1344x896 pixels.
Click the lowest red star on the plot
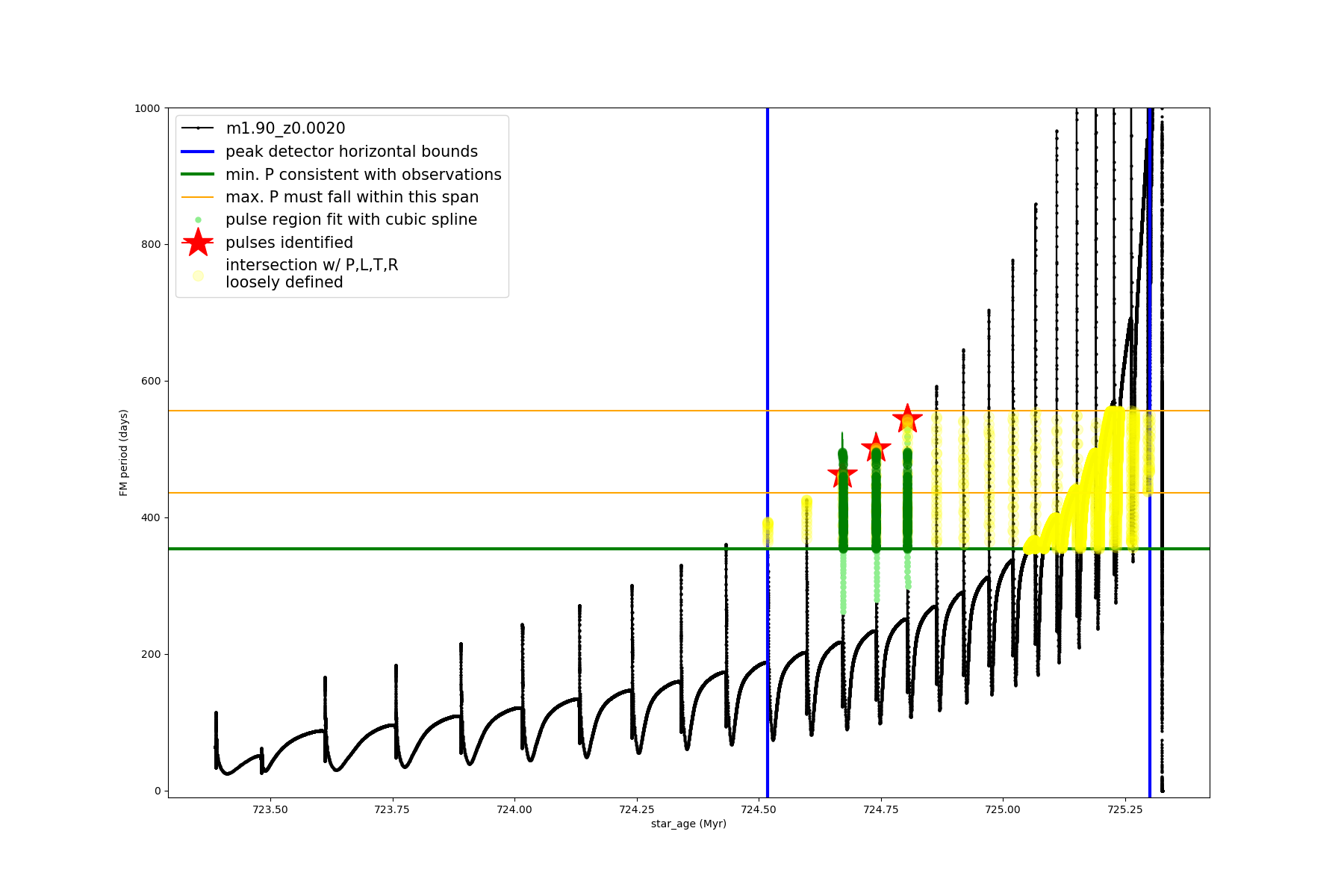point(842,474)
